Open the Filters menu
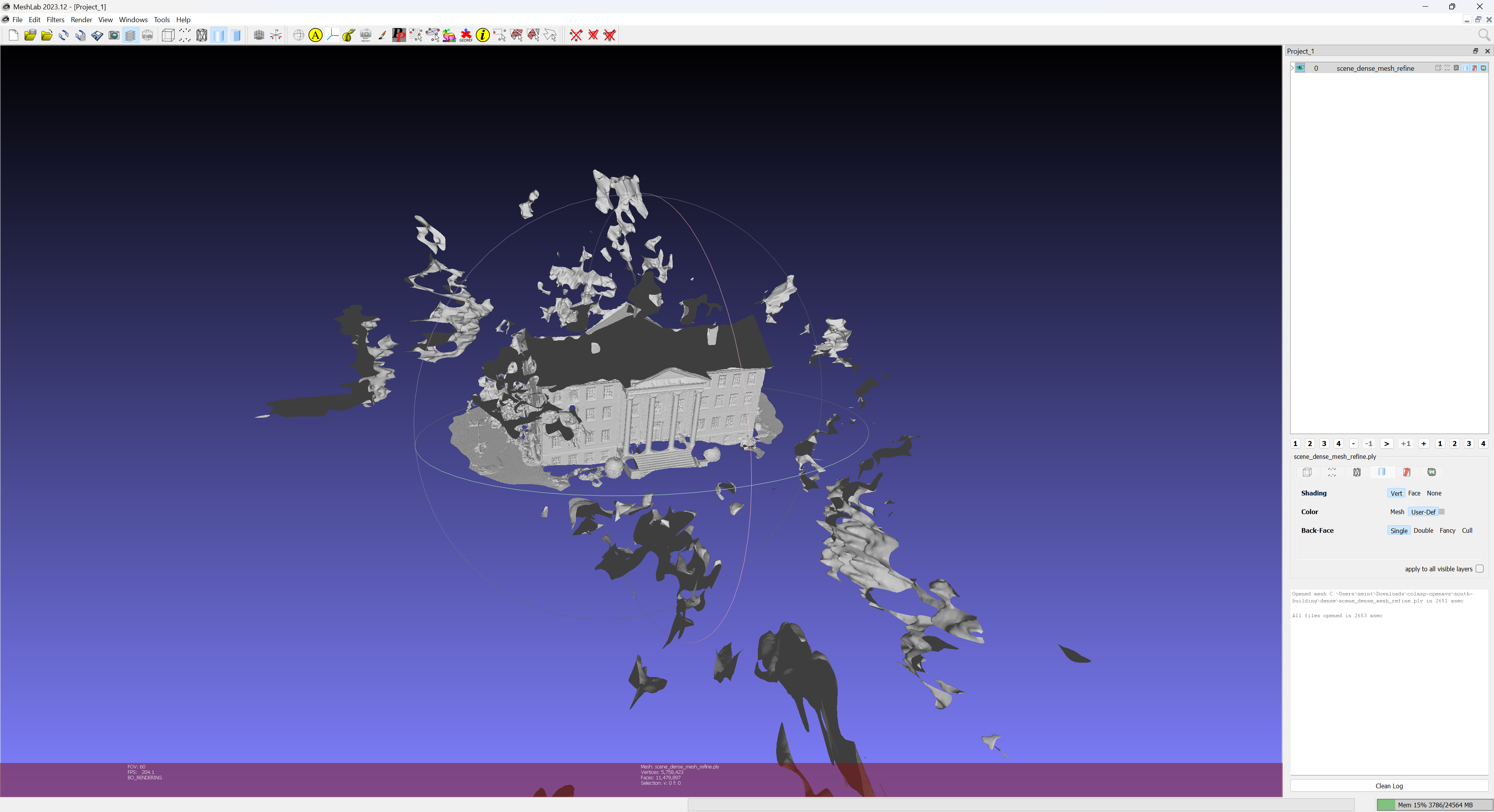The image size is (1494, 812). (55, 20)
